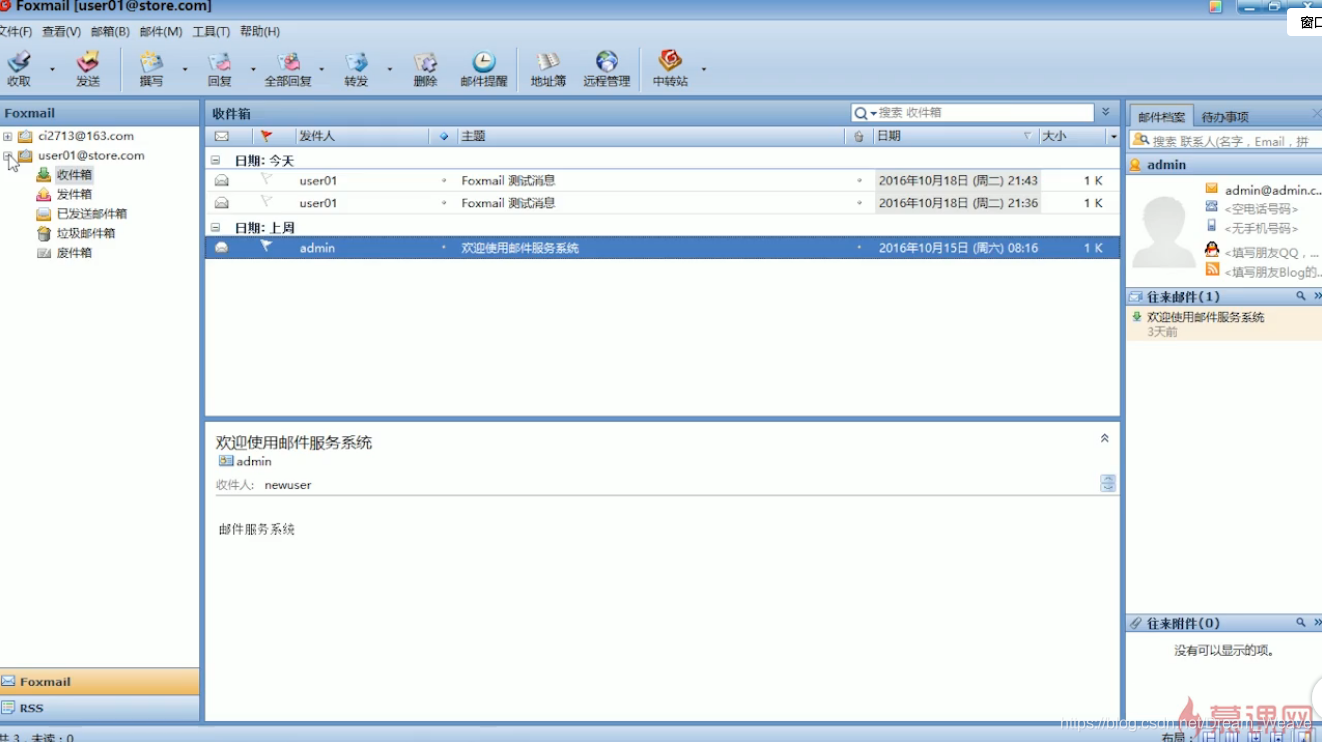Collapse the 日期: 上周 message group

(x=215, y=228)
